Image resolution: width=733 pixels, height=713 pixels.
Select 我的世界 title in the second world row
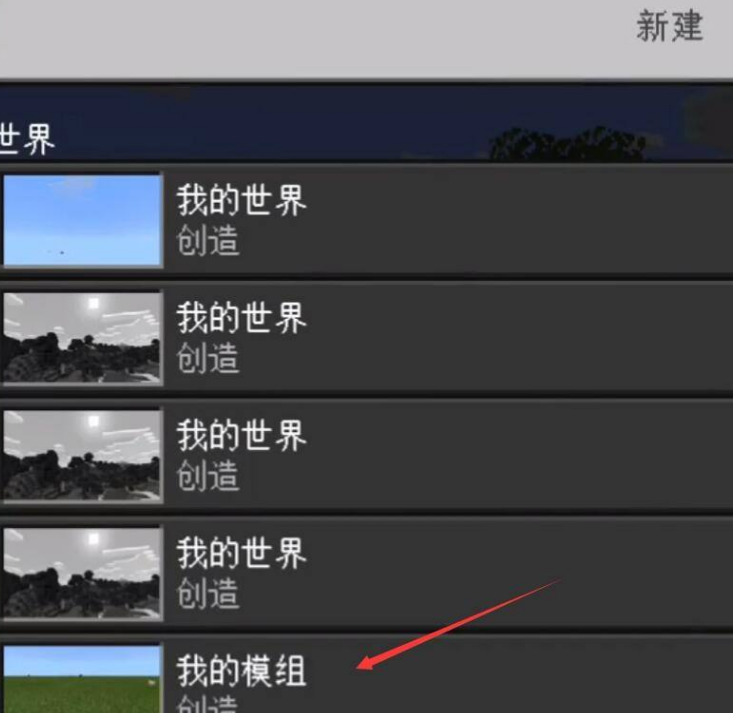click(x=241, y=317)
